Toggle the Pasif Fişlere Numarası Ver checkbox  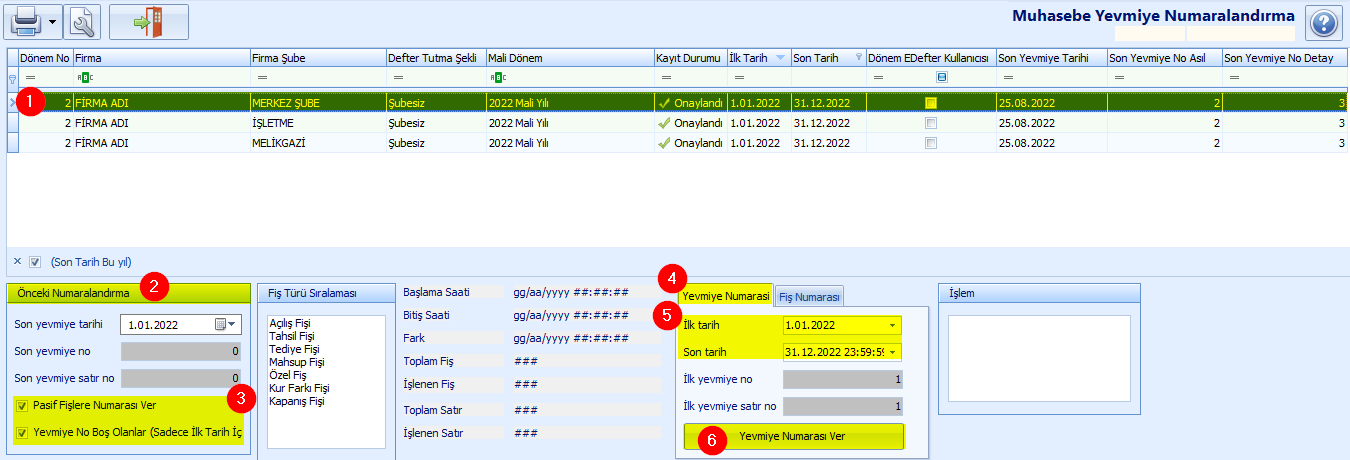tap(22, 405)
